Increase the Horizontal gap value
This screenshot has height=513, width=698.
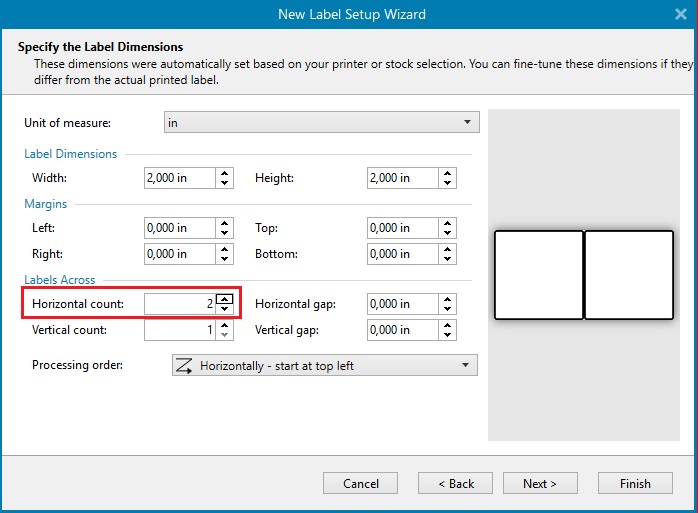coord(448,298)
